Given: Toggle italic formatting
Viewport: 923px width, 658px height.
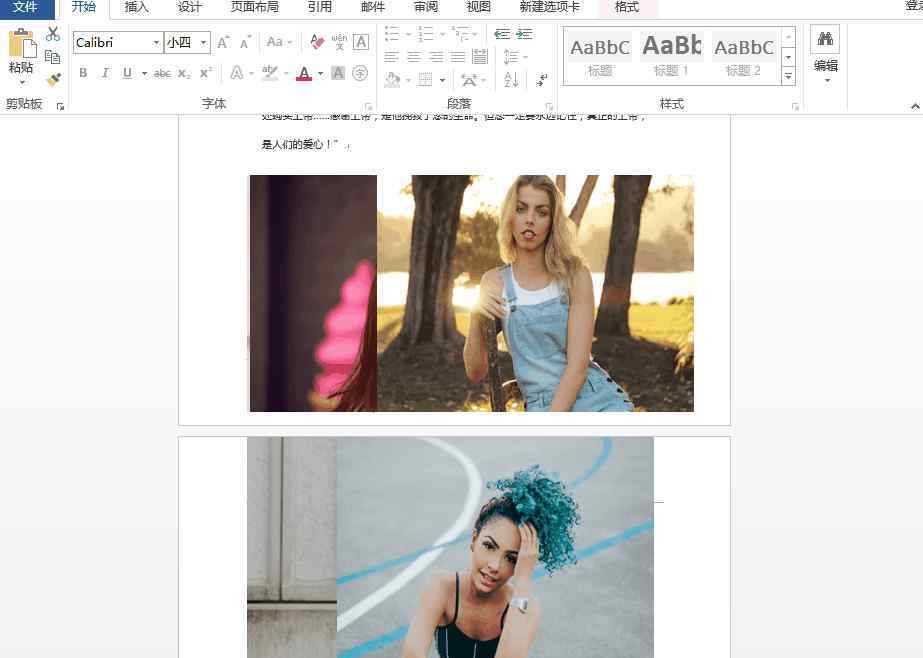Looking at the screenshot, I should tap(105, 73).
